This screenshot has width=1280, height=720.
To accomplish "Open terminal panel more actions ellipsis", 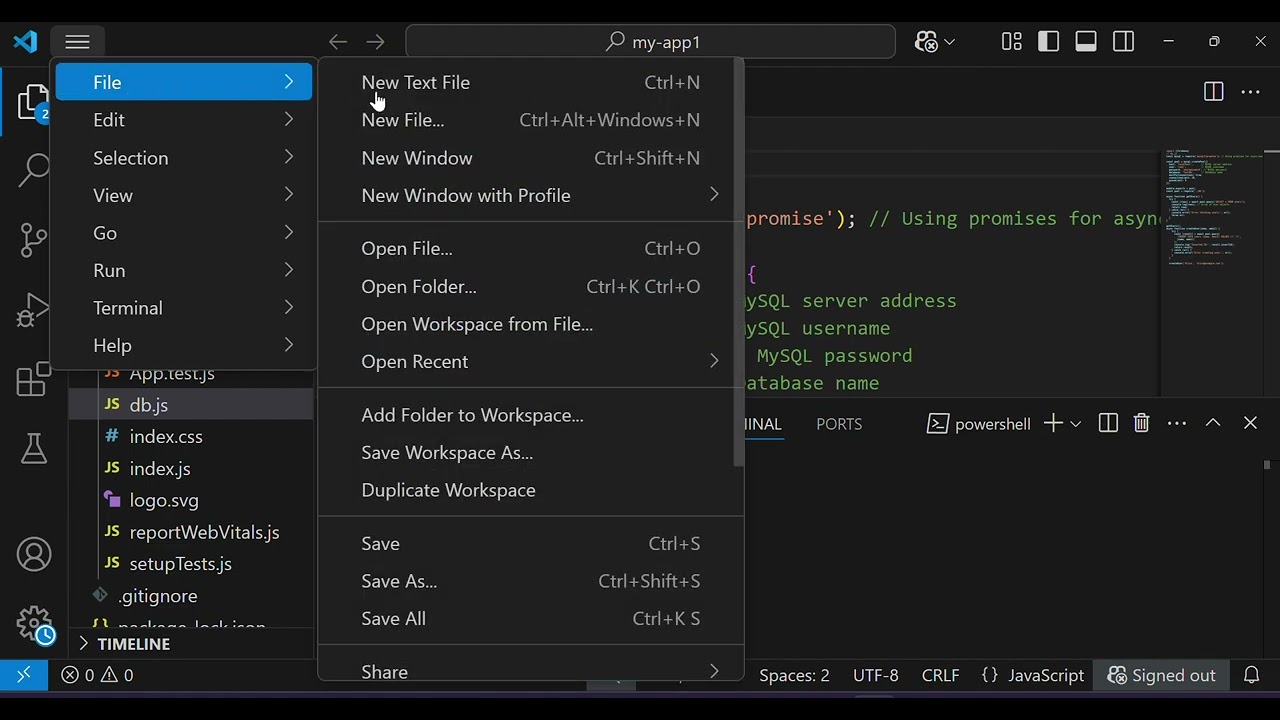I will [1177, 424].
